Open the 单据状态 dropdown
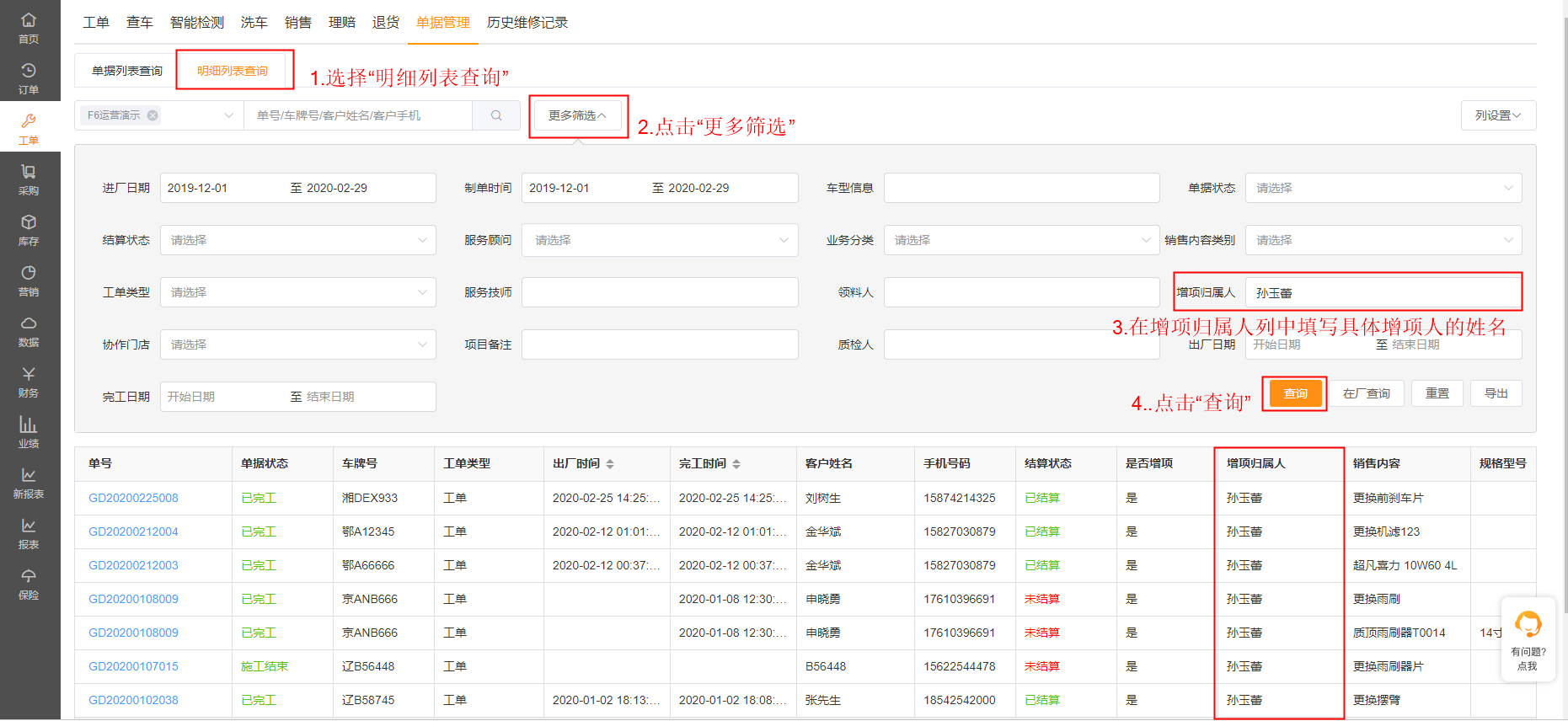Viewport: 1568px width, 721px height. [1383, 188]
